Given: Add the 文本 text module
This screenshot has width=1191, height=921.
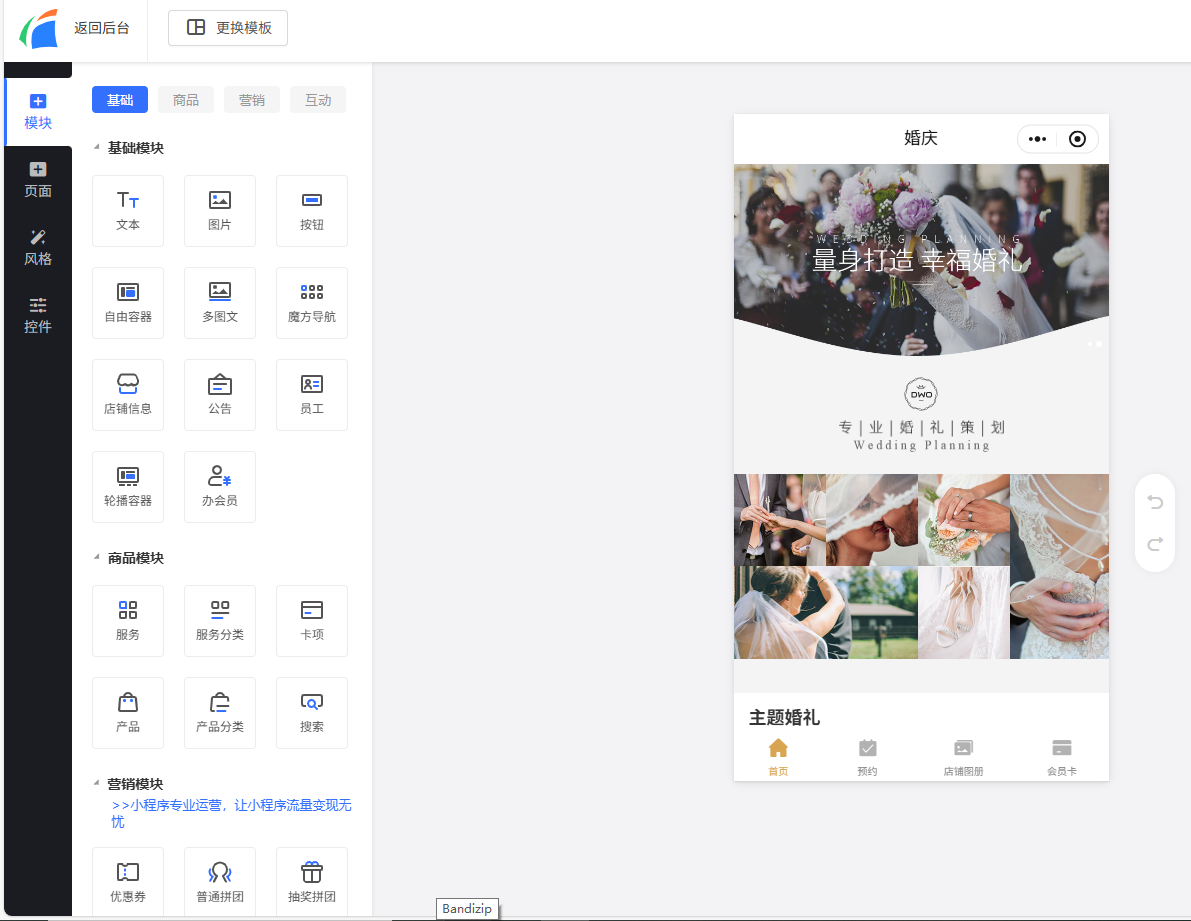Looking at the screenshot, I should click(128, 210).
